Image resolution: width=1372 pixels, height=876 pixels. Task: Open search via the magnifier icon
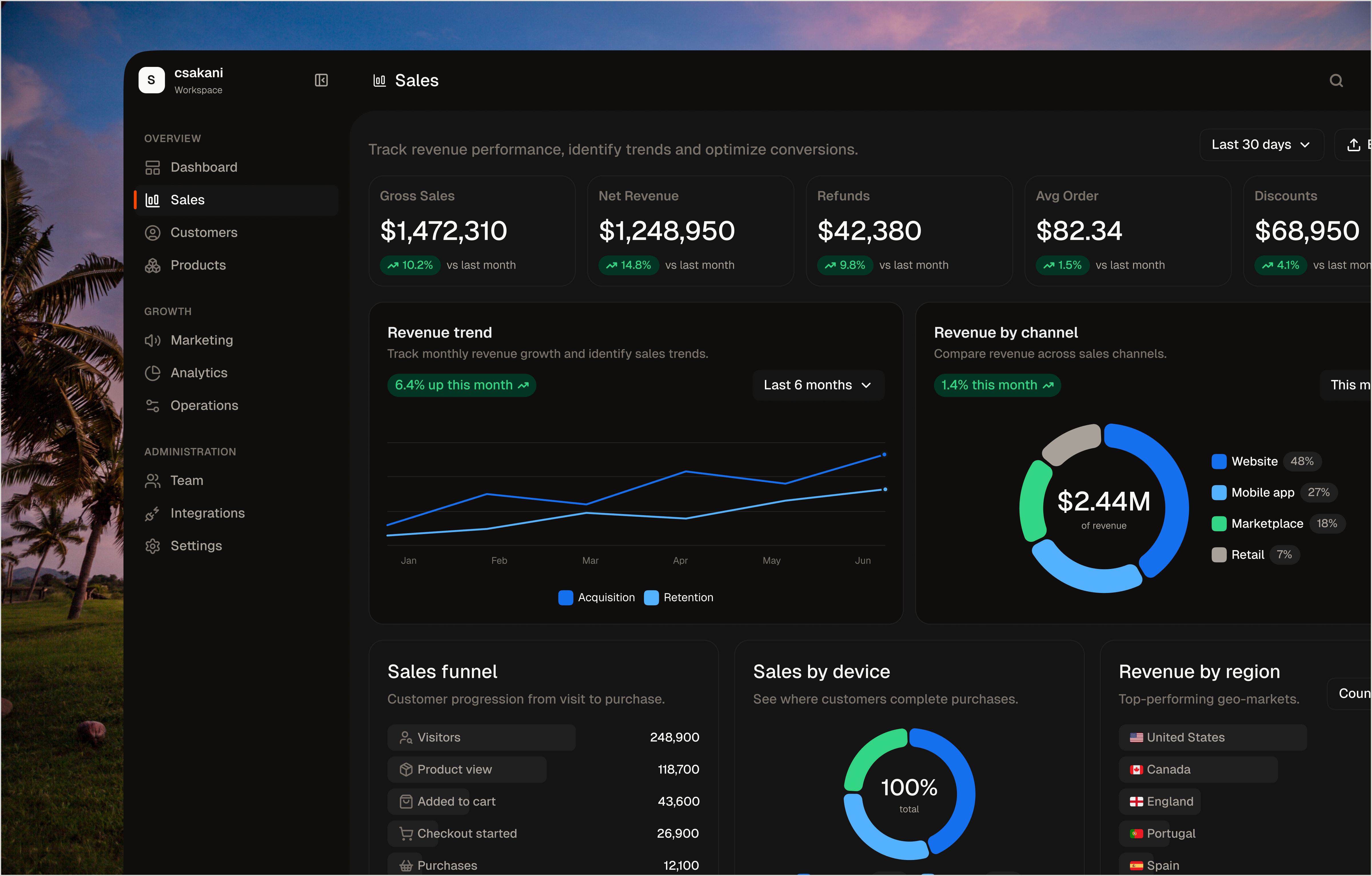point(1336,80)
